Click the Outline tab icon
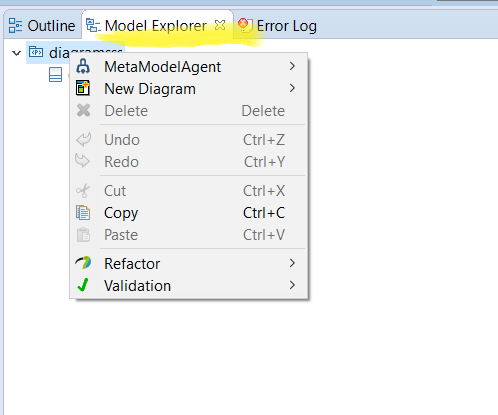The image size is (498, 415). 15,26
